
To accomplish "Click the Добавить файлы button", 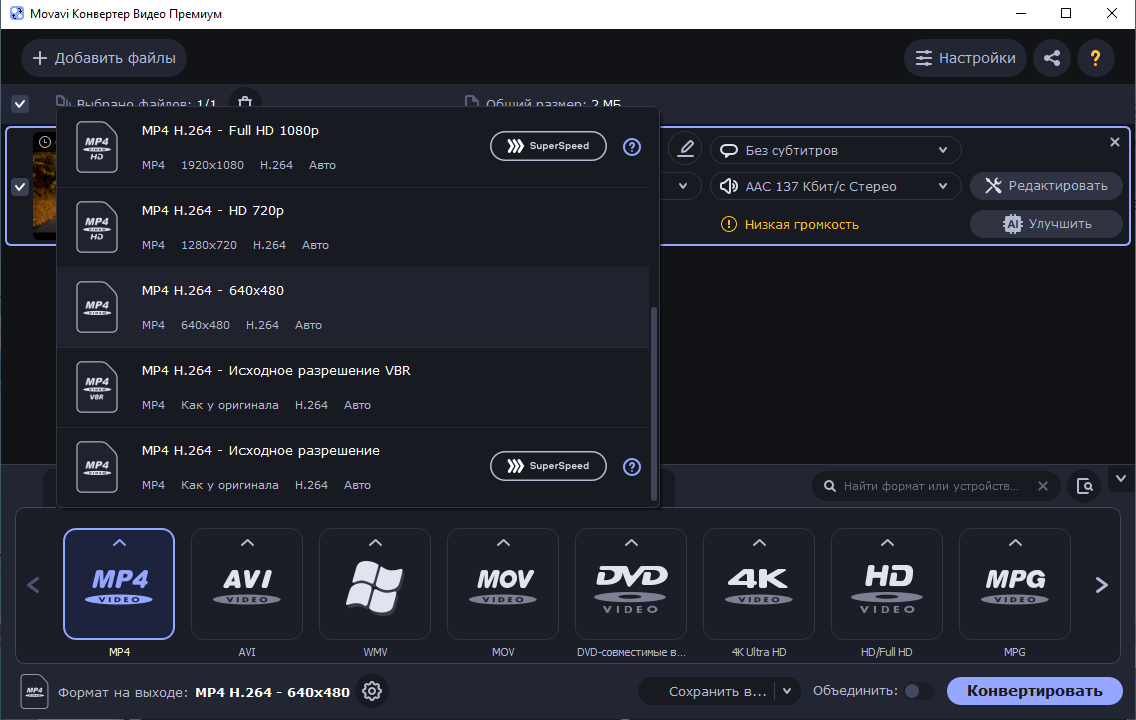I will point(104,58).
